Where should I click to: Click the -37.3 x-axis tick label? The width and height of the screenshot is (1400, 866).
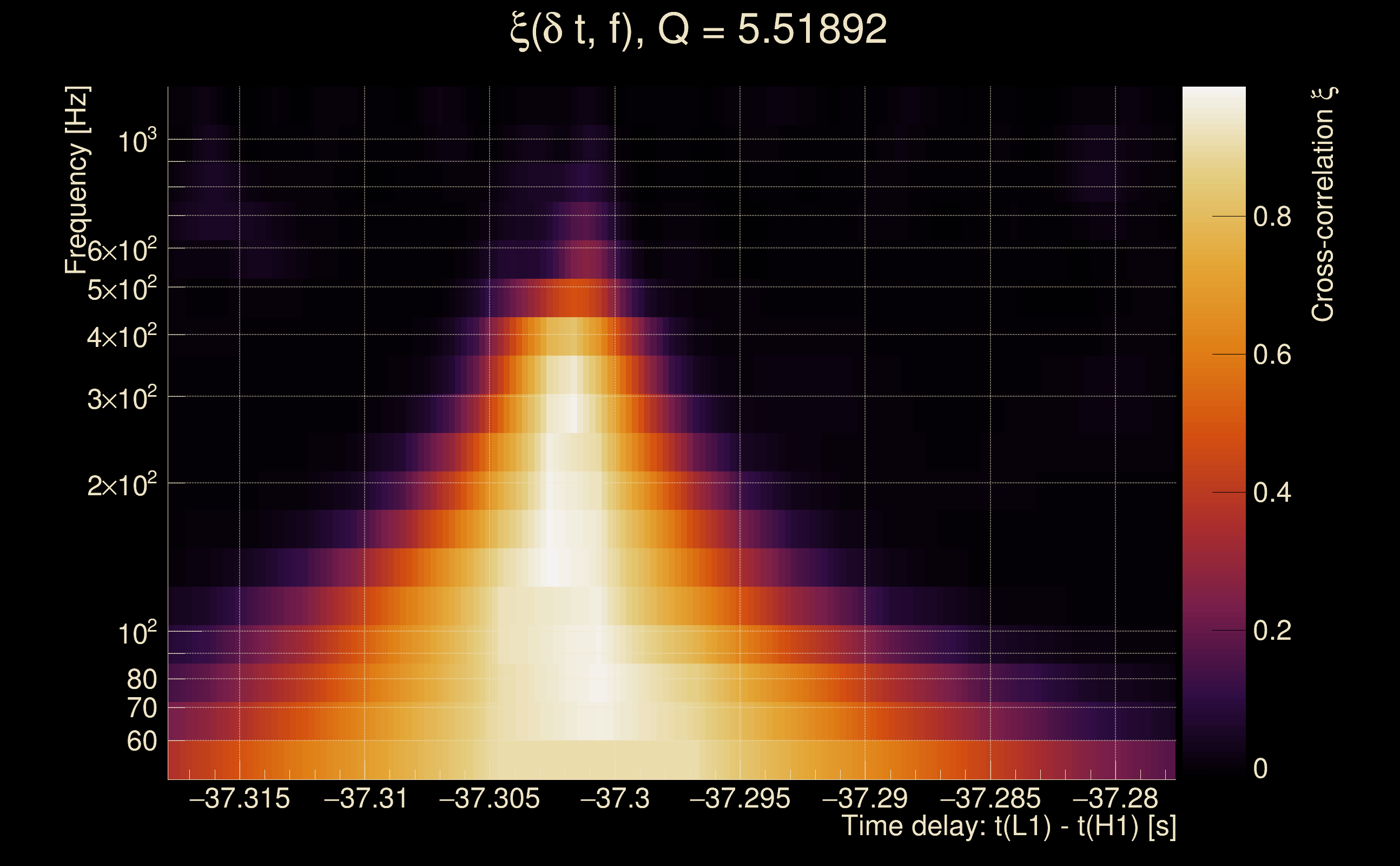615,799
